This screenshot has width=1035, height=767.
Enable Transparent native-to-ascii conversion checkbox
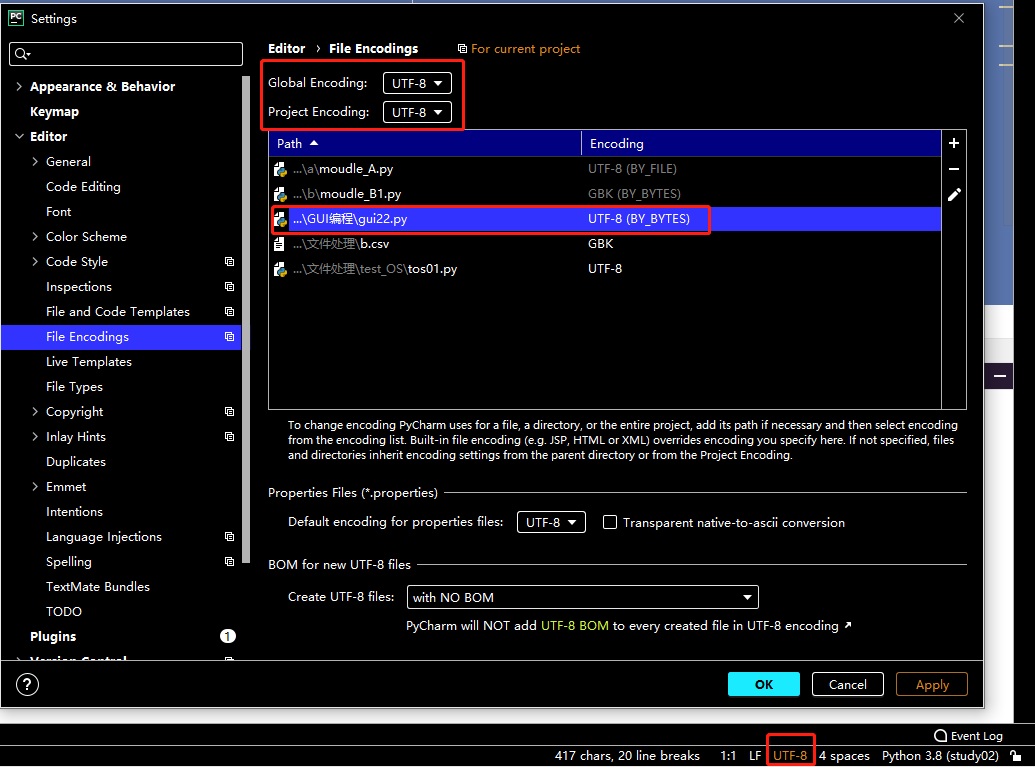610,522
